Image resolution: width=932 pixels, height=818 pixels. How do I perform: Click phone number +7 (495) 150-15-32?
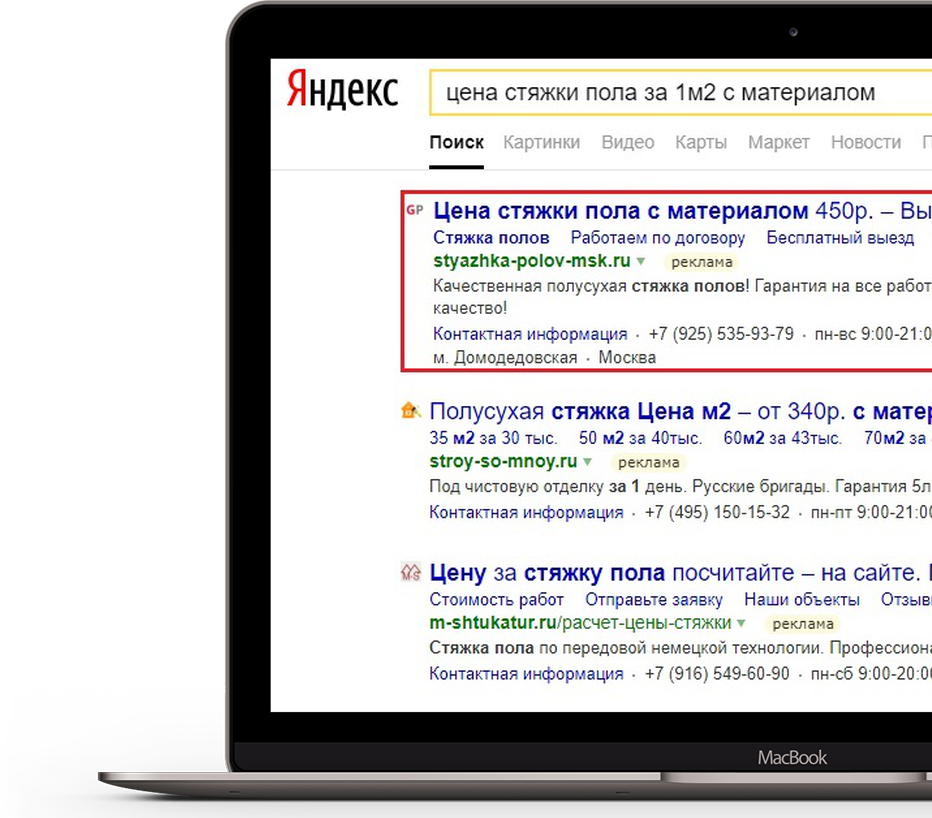point(717,512)
